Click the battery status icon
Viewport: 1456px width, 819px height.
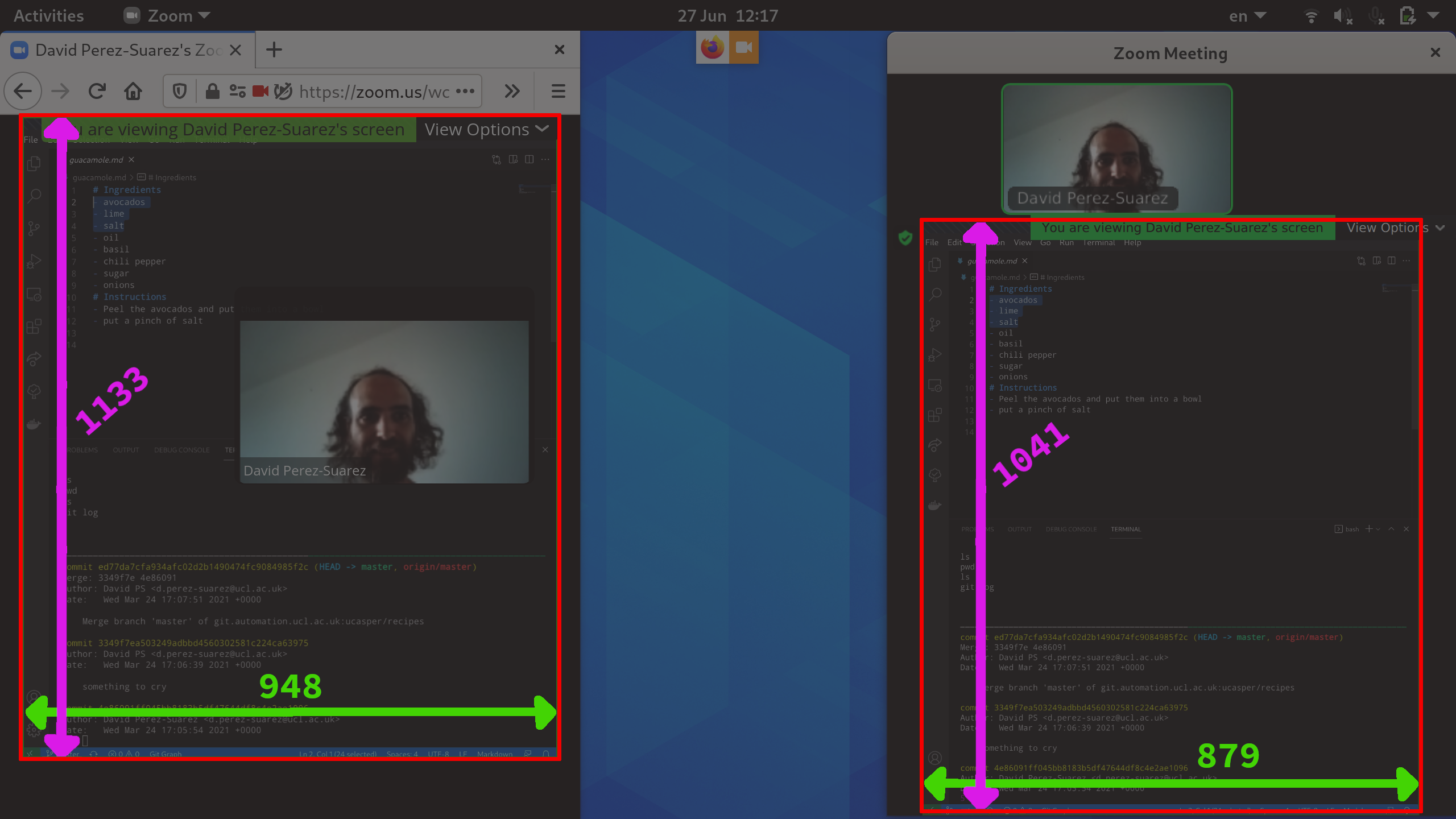click(x=1408, y=16)
